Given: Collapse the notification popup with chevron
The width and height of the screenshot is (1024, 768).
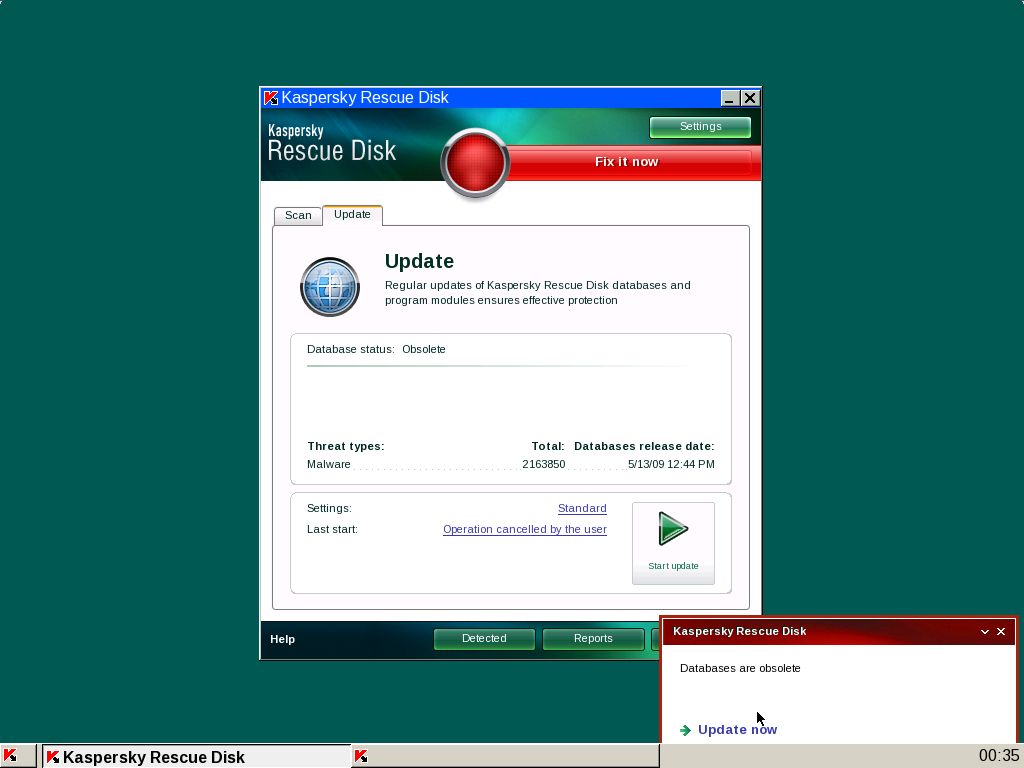Looking at the screenshot, I should click(985, 632).
